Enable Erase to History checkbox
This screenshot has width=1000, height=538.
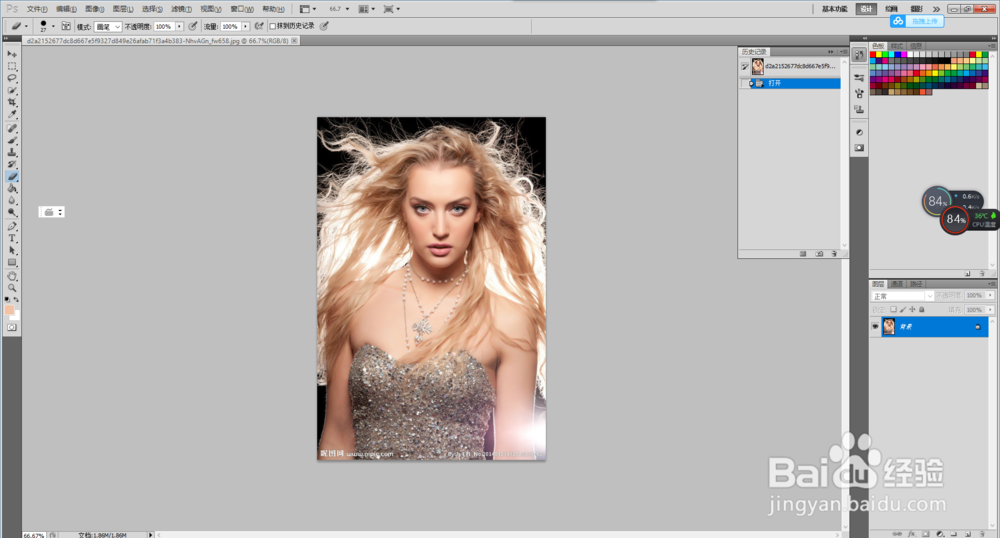click(x=273, y=26)
